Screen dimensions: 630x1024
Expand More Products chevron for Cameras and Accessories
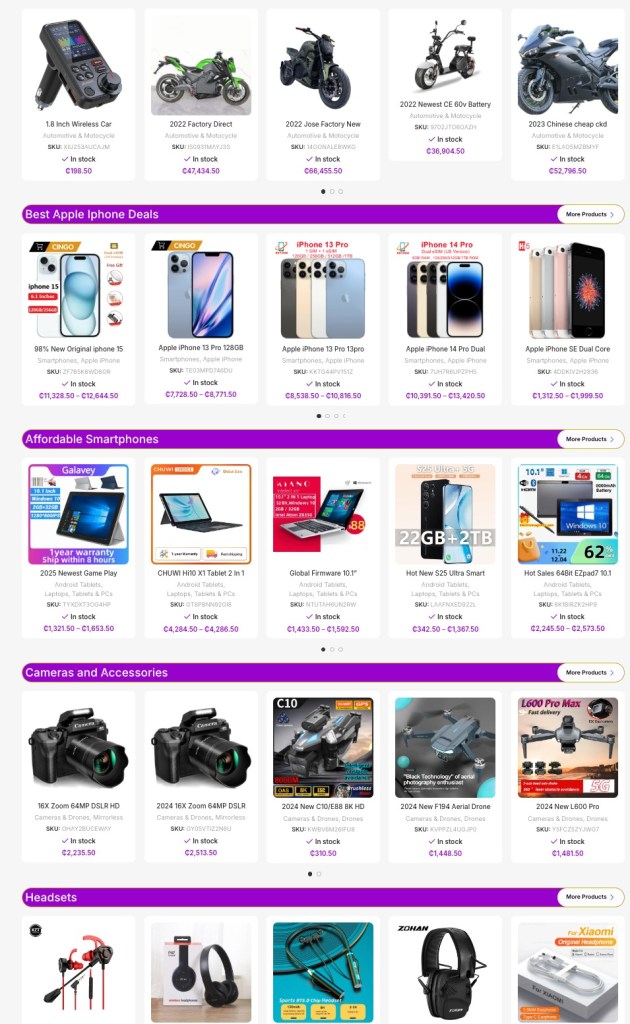(x=612, y=673)
